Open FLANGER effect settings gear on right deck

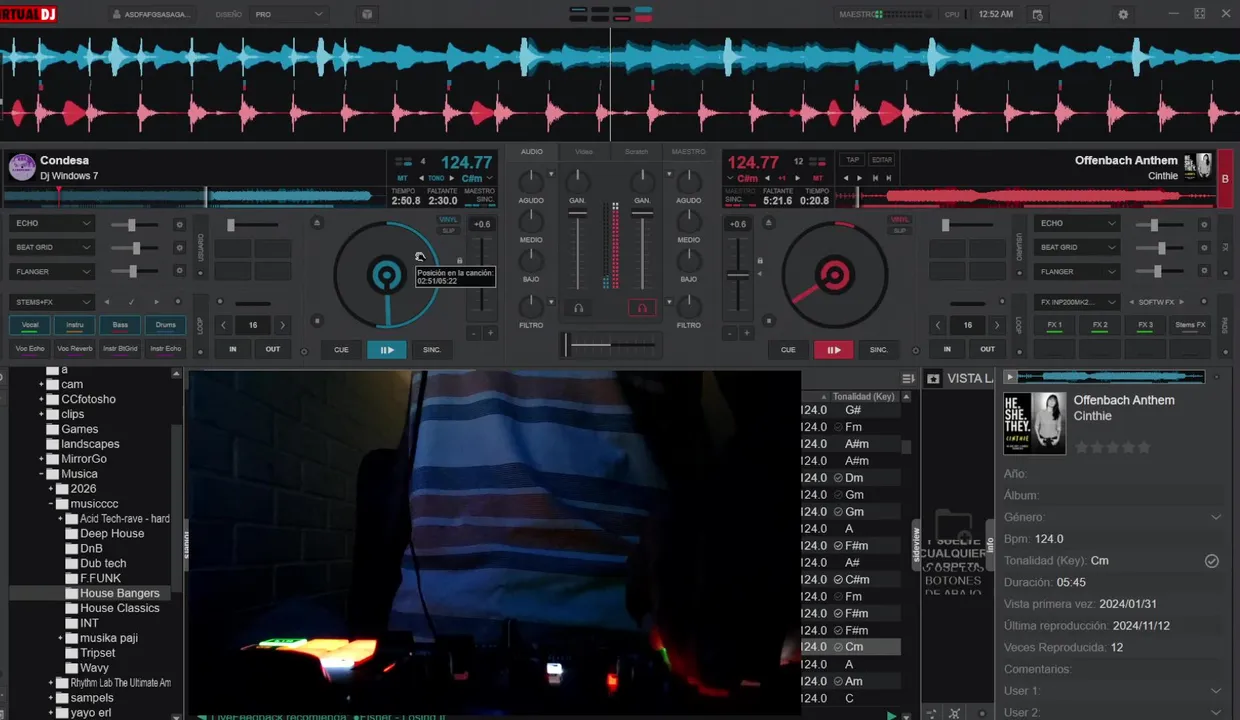tap(1204, 271)
